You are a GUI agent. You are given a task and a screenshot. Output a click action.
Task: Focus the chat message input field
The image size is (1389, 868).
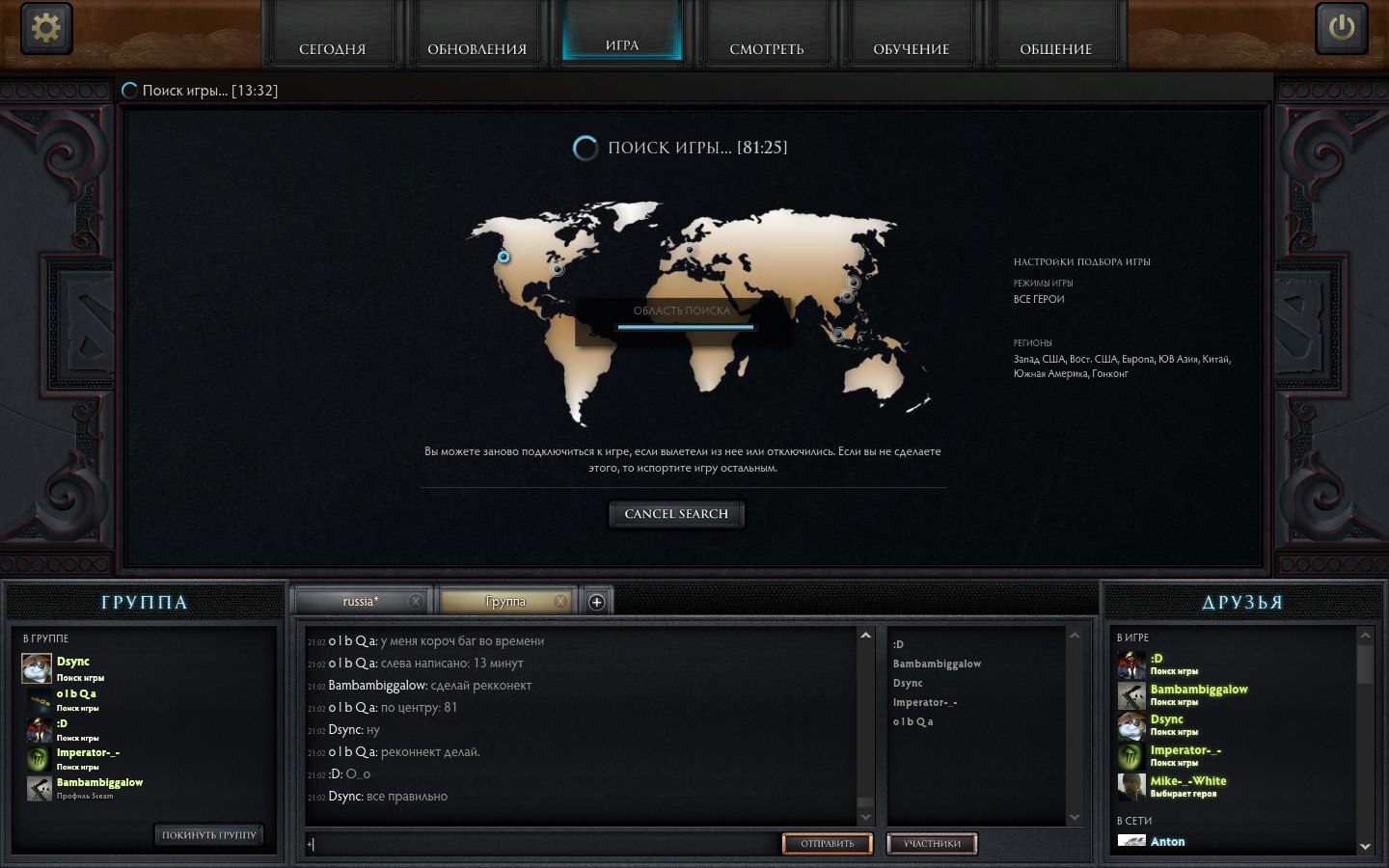tap(540, 844)
